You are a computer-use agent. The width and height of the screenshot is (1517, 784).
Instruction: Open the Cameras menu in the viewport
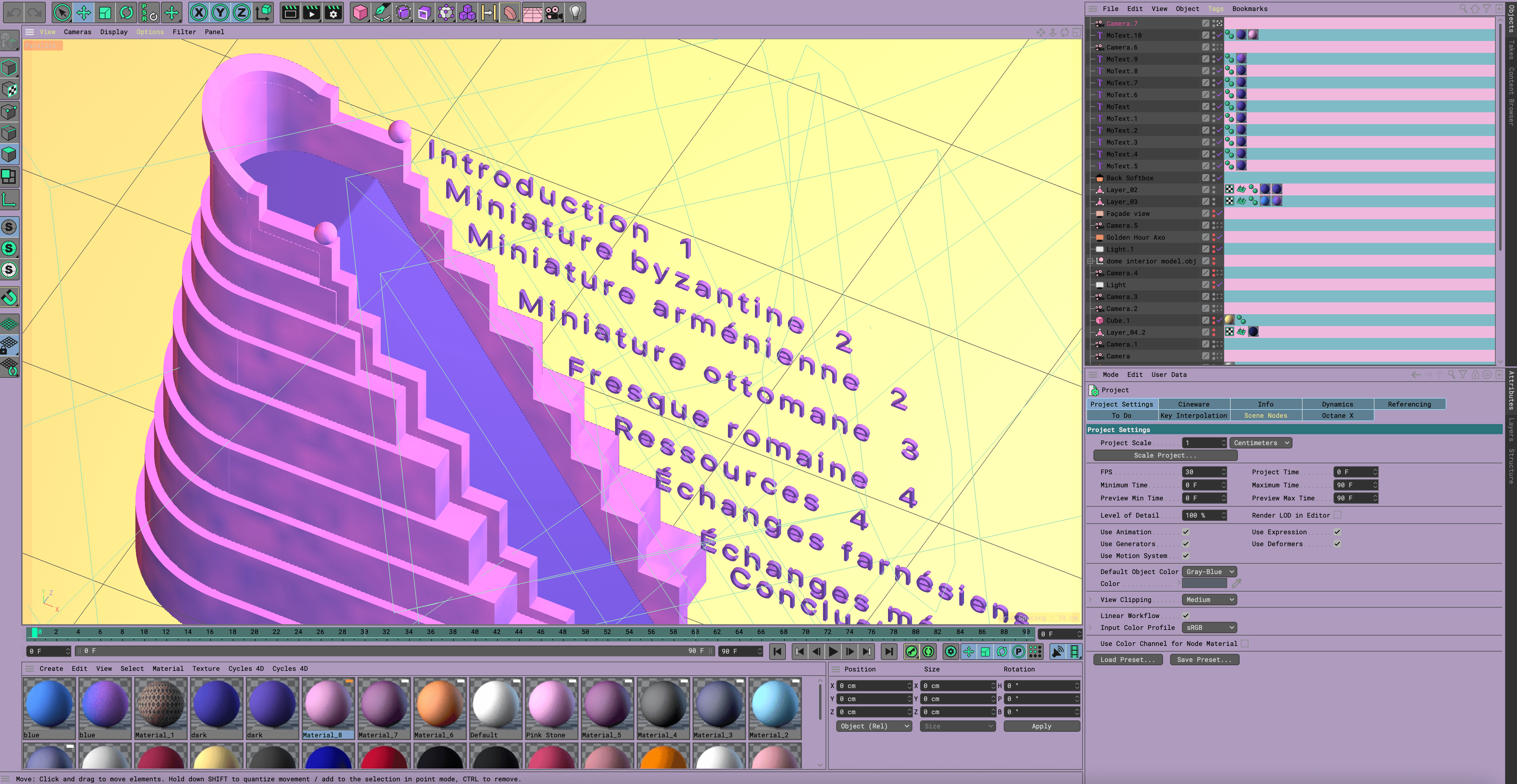click(x=77, y=32)
